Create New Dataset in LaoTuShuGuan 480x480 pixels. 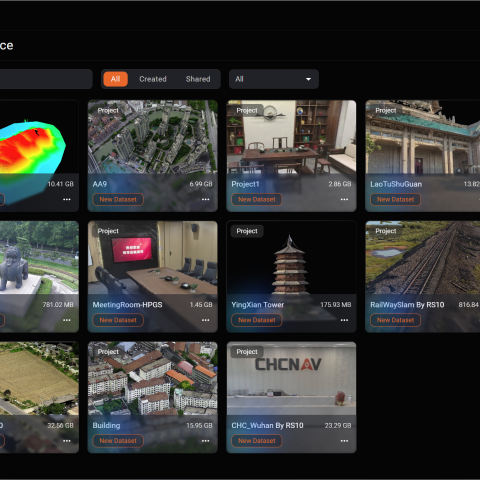(x=395, y=199)
